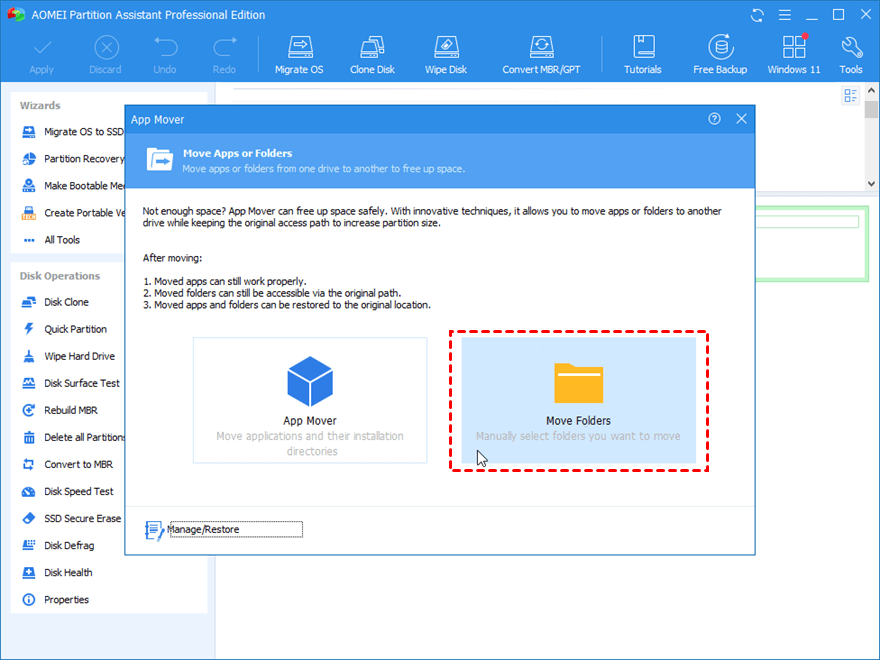Open disk Properties

pos(55,599)
